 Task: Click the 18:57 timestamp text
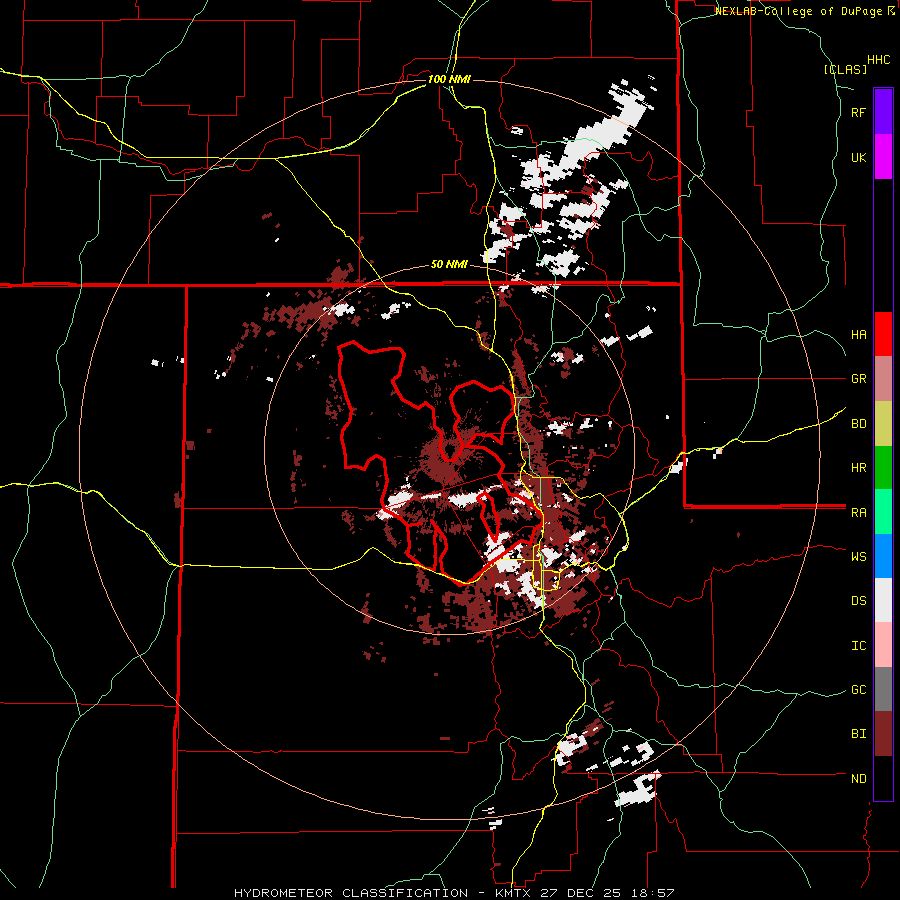(x=655, y=893)
